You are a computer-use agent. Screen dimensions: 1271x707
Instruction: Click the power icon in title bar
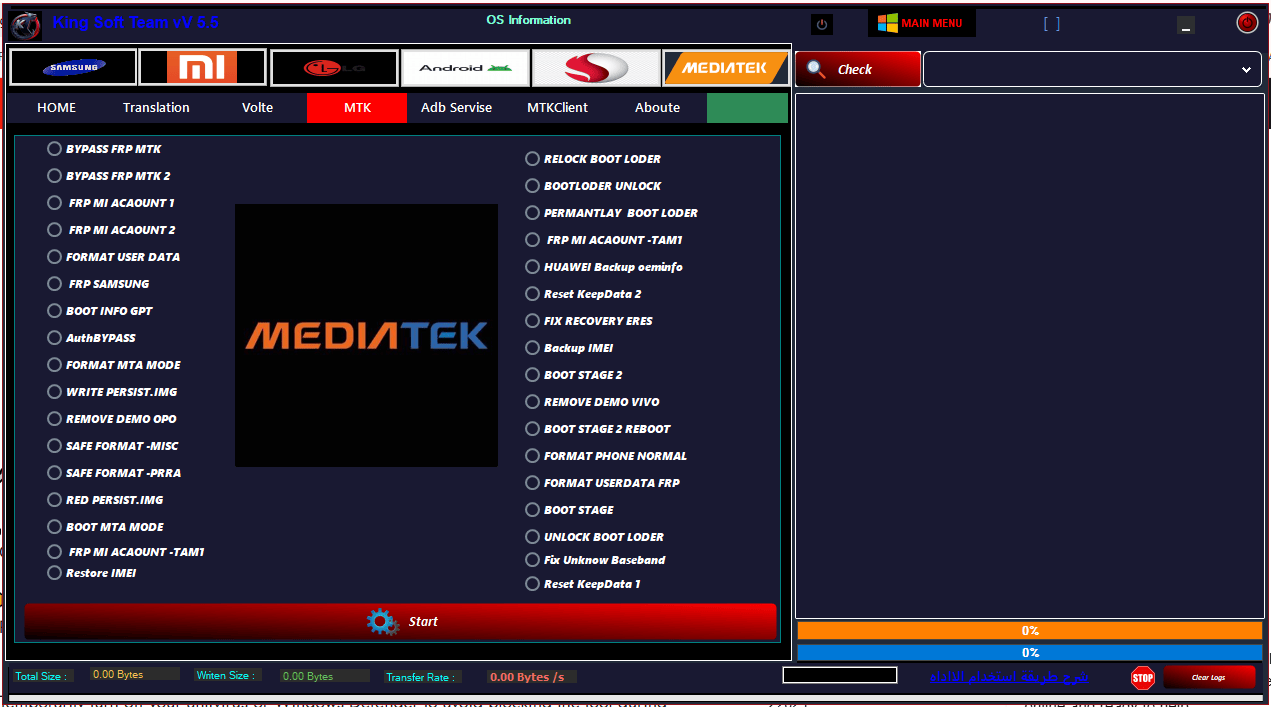tap(822, 24)
